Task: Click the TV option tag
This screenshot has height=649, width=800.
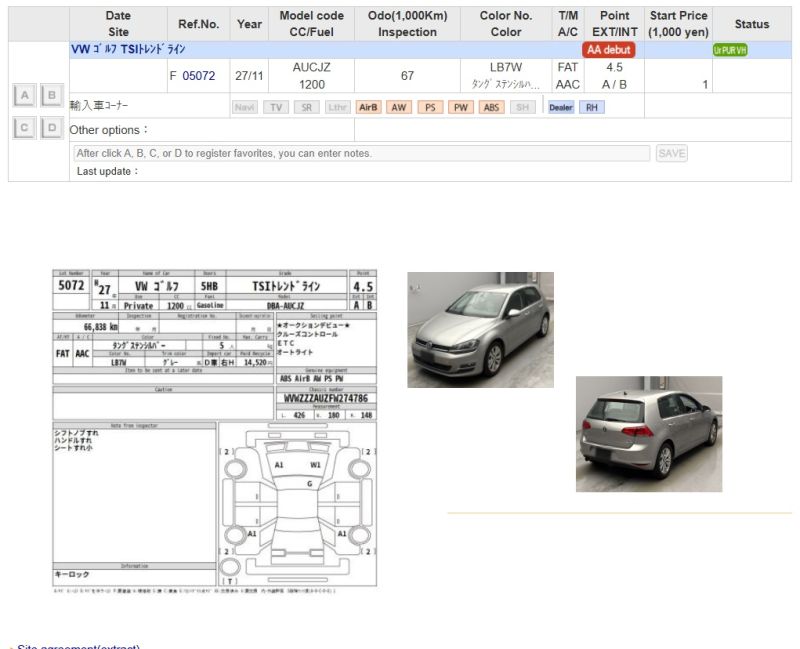Action: pos(276,107)
